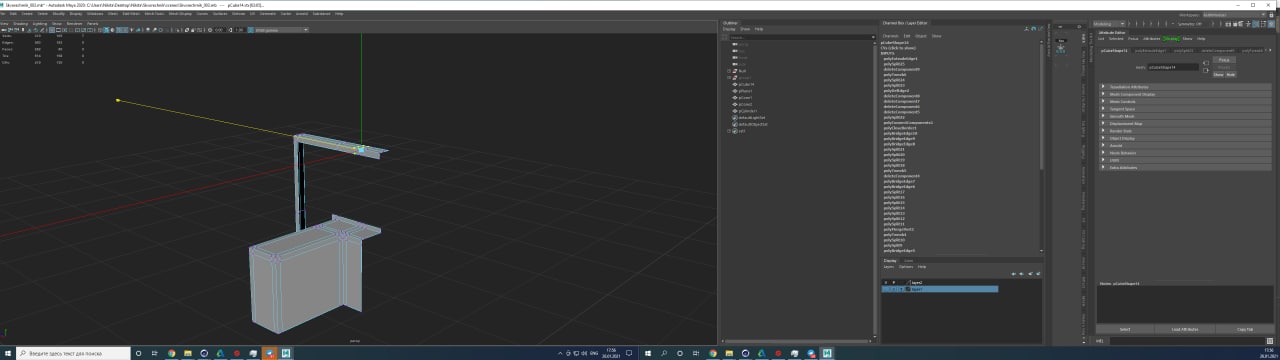1280x360 pixels.
Task: Click the Outliner search field
Action: [800, 37]
